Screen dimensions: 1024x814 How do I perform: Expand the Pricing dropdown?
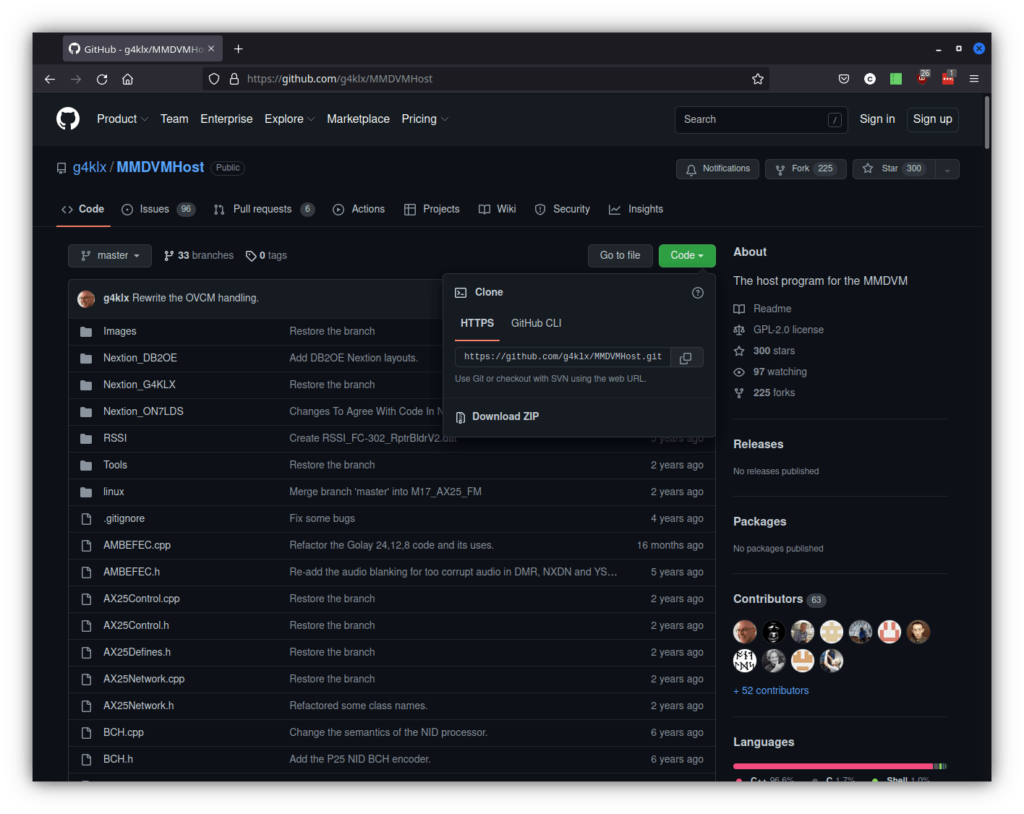pyautogui.click(x=424, y=119)
